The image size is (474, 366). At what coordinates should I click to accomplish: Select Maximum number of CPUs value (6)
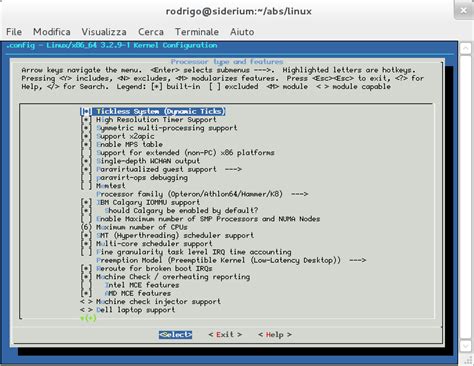pyautogui.click(x=86, y=227)
